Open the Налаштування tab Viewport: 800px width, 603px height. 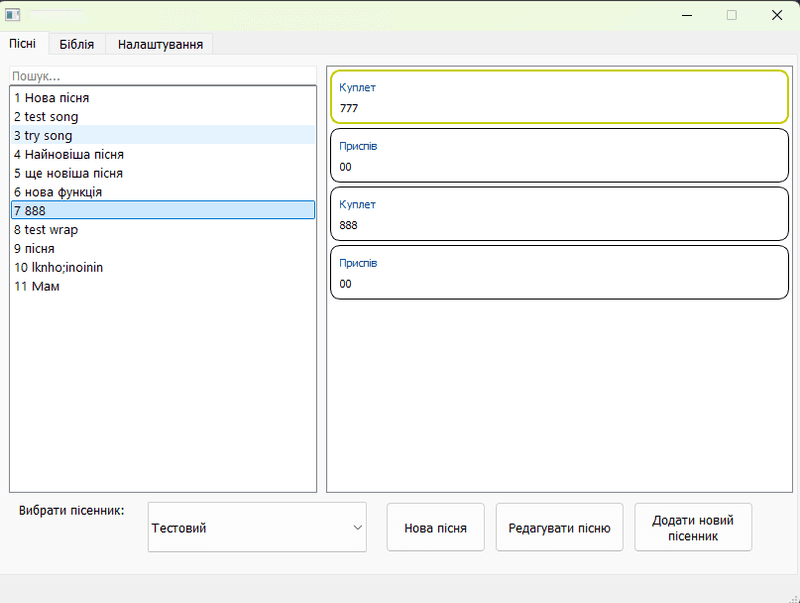pos(160,44)
